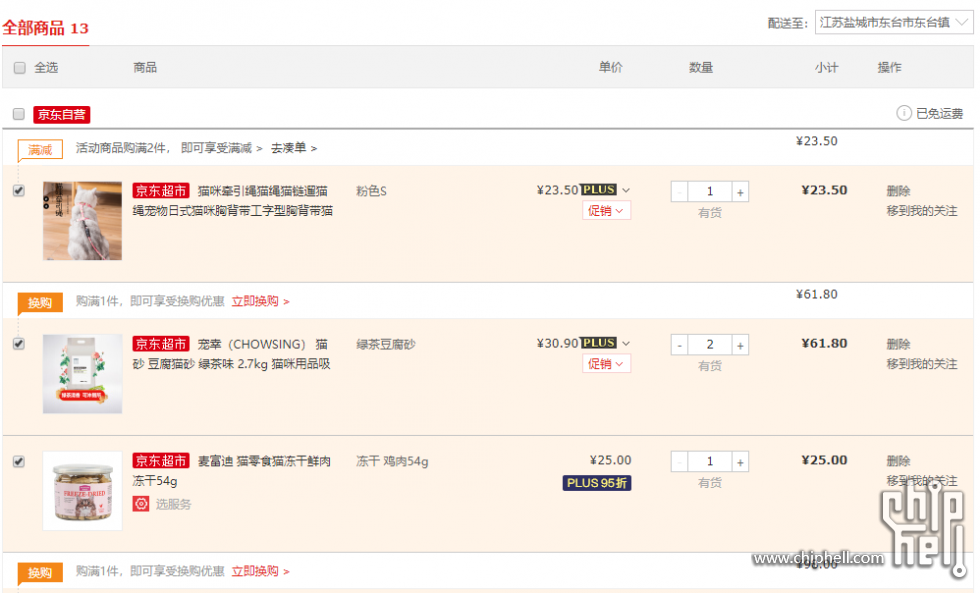The image size is (980, 593).
Task: Decrease quantity of the cat leash
Action: [679, 192]
